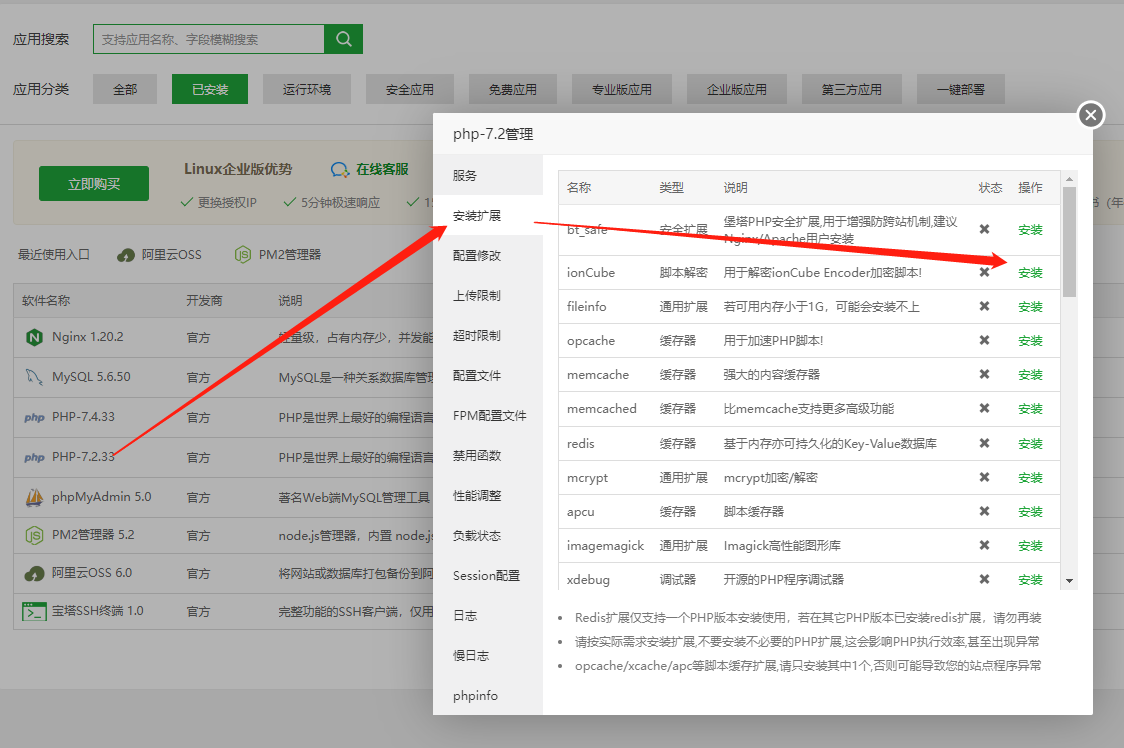This screenshot has height=748, width=1124.
Task: Open the 配置文件 tab
Action: (487, 376)
